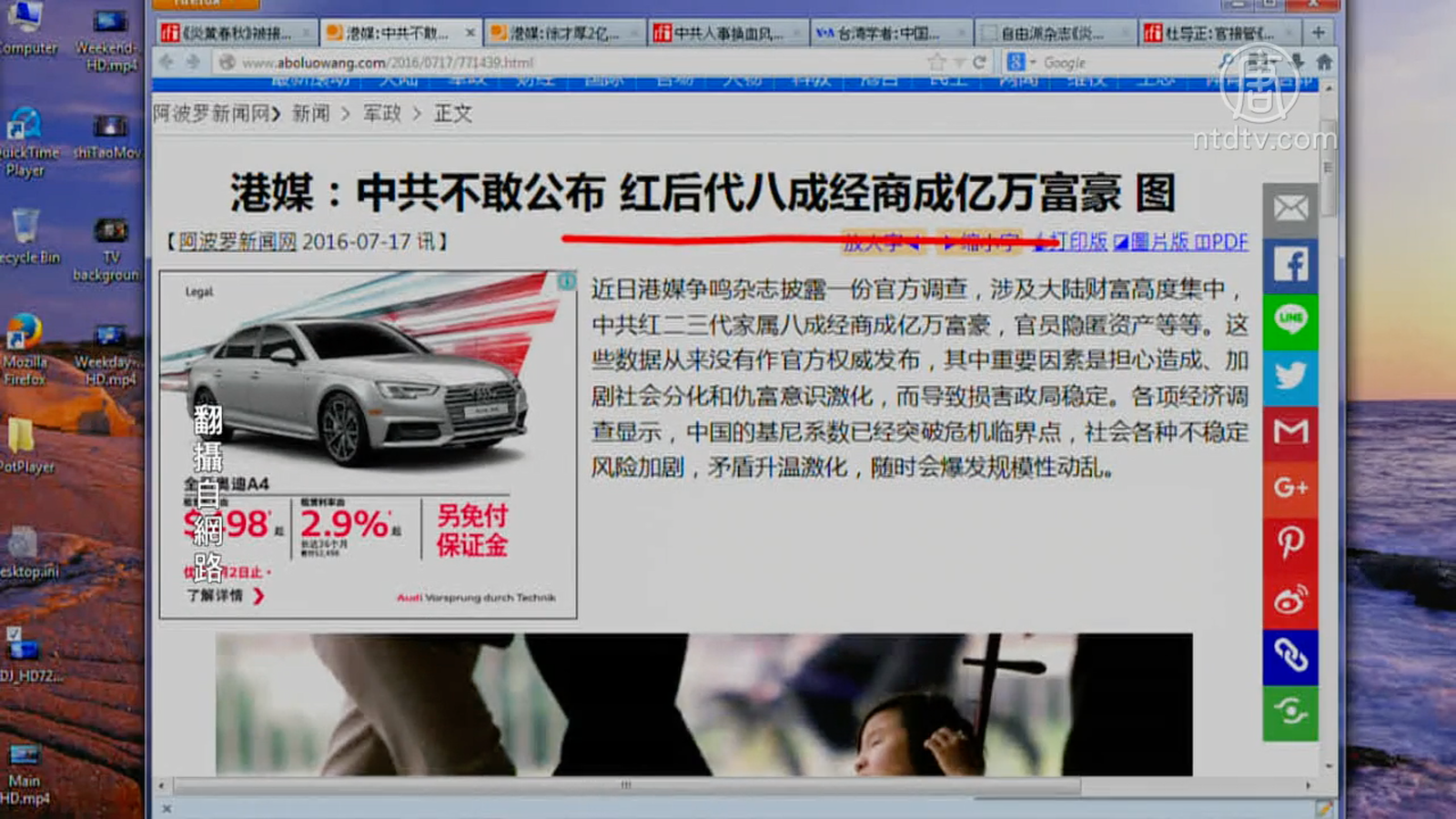
Task: Open the URL history dropdown arrow
Action: click(958, 63)
